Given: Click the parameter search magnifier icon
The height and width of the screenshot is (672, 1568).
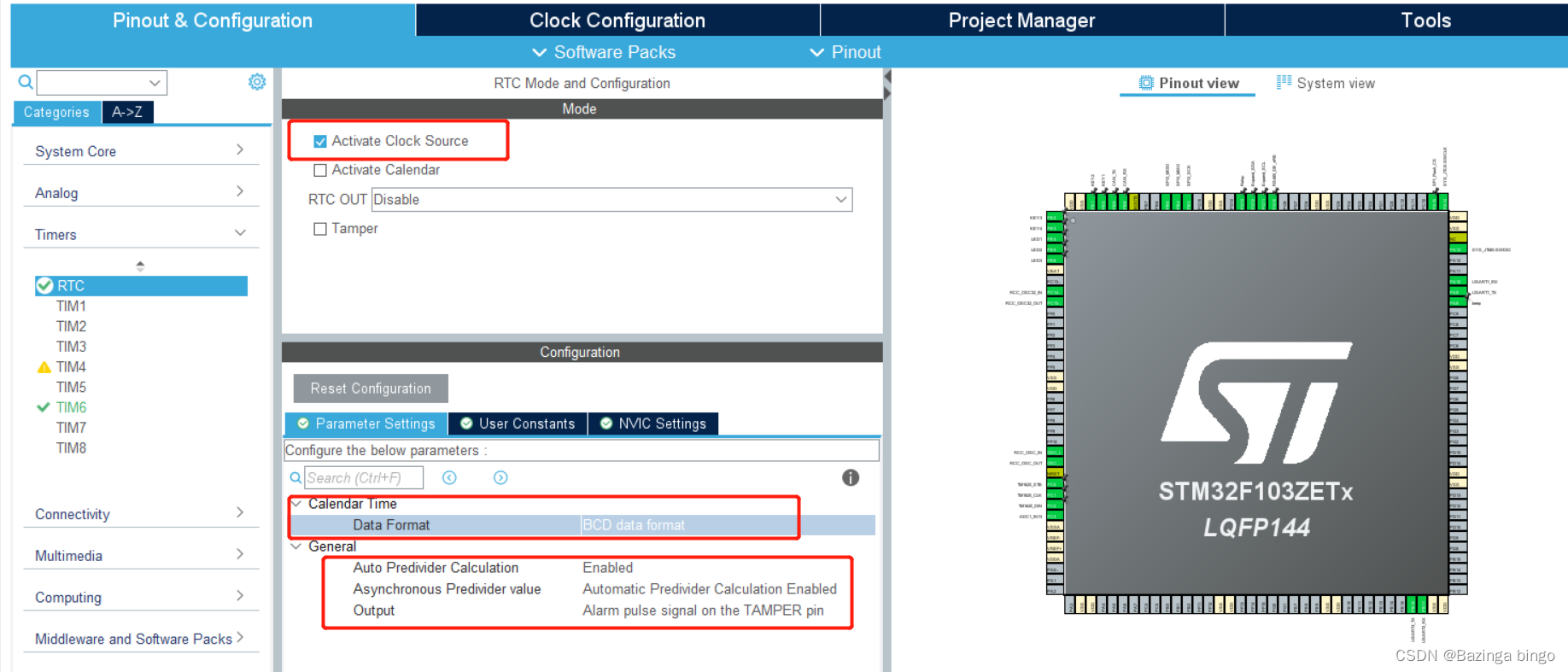Looking at the screenshot, I should point(295,478).
